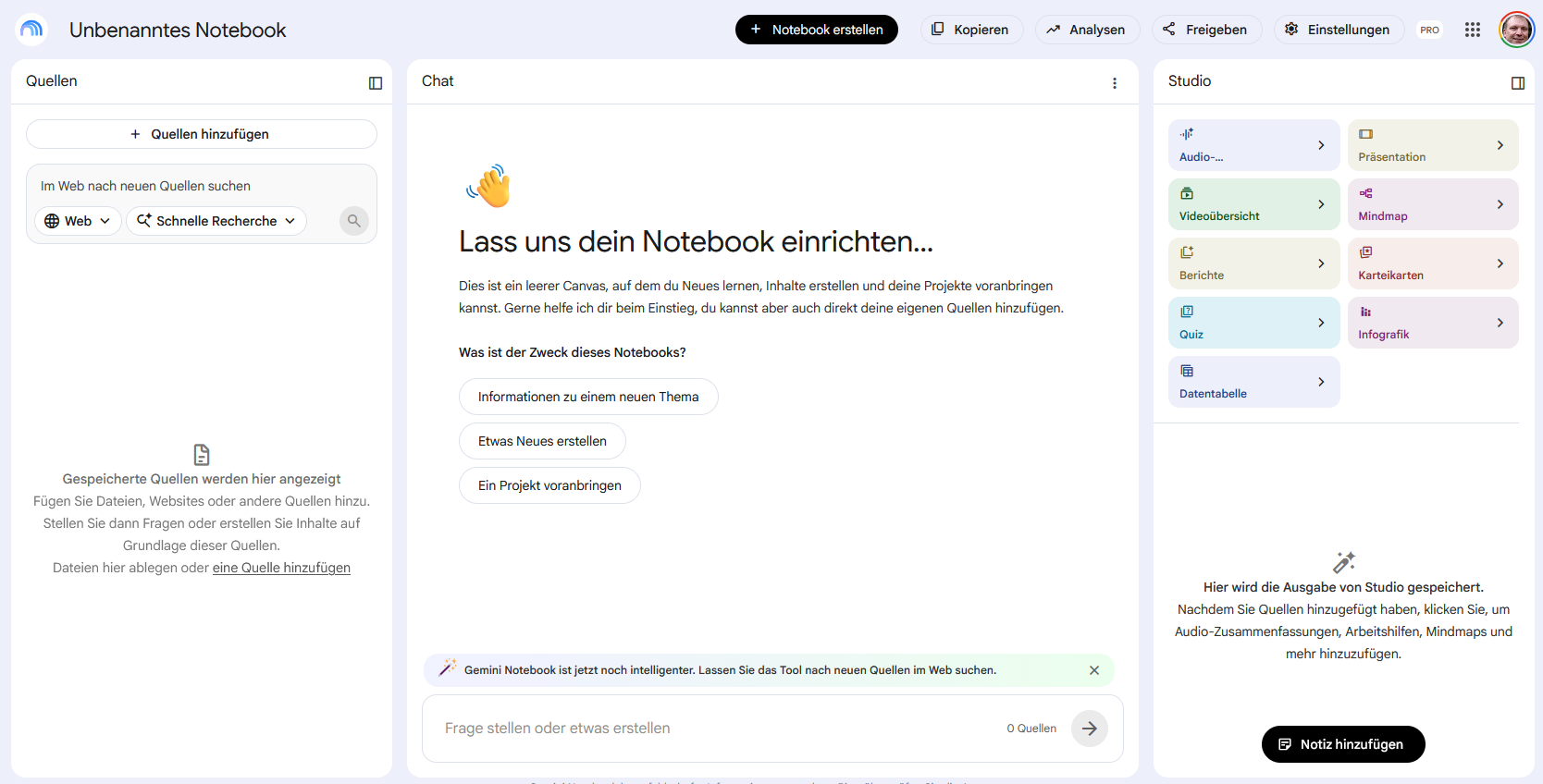Expand Datentabelle options chevron
1543x784 pixels.
point(1321,382)
